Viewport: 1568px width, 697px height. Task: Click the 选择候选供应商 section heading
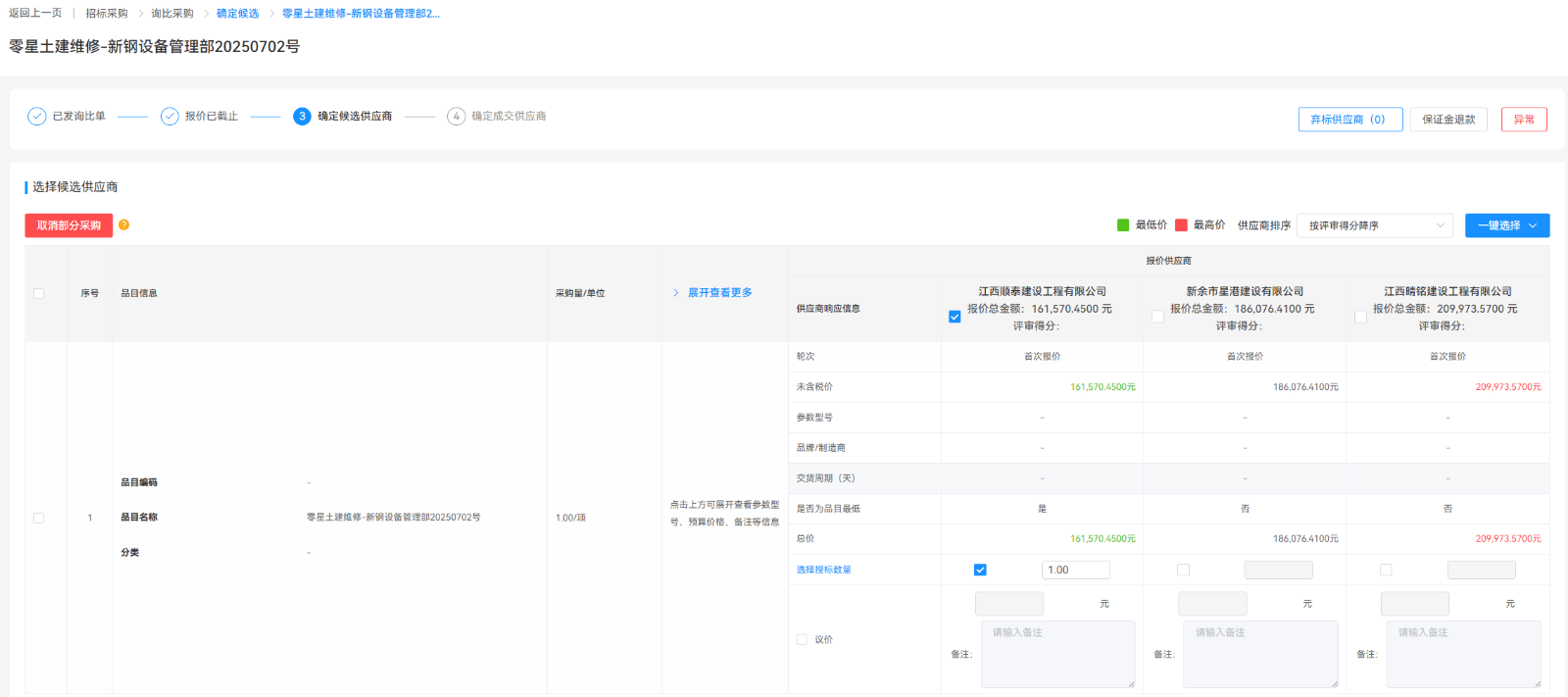tap(75, 186)
